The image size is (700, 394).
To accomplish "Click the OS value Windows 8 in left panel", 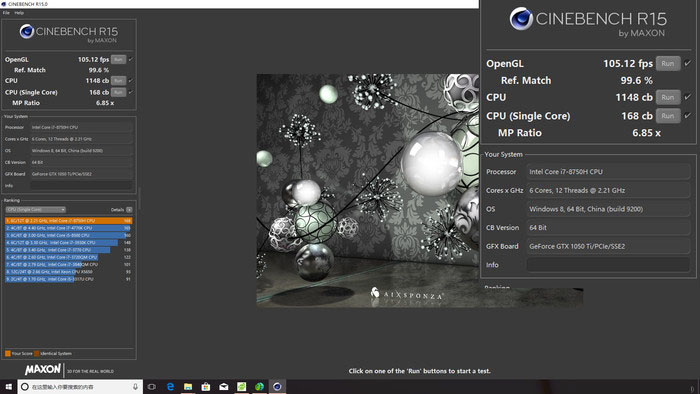I will [x=81, y=151].
